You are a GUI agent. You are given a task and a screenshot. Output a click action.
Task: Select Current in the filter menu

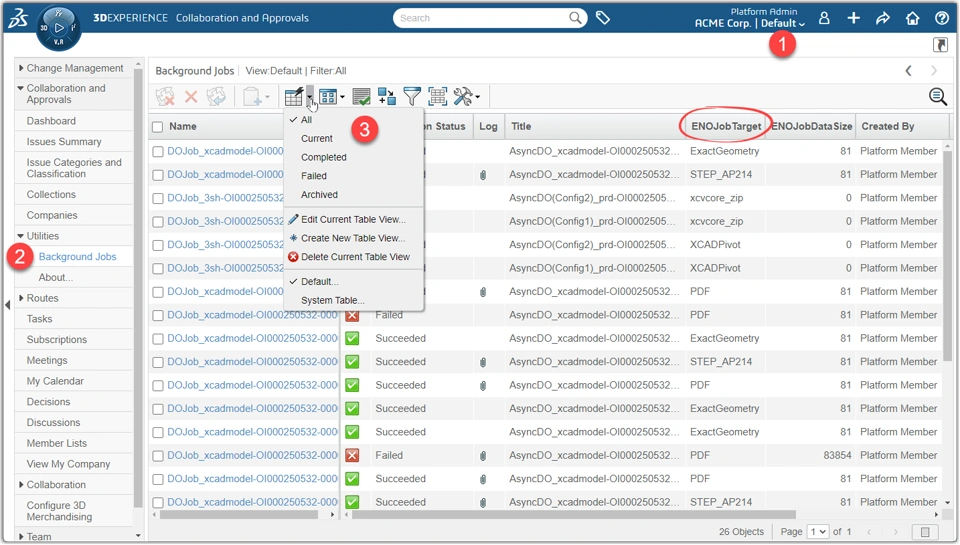[x=317, y=138]
